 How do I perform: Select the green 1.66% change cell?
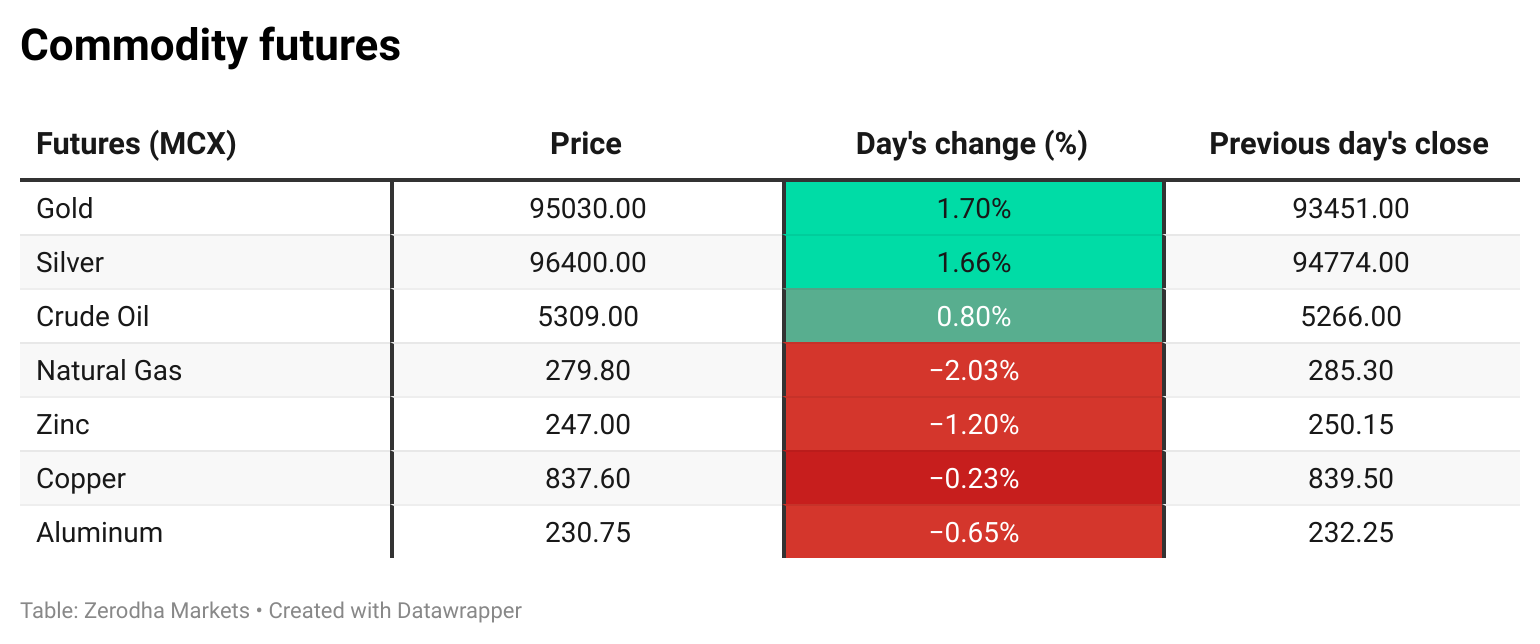pyautogui.click(x=974, y=262)
